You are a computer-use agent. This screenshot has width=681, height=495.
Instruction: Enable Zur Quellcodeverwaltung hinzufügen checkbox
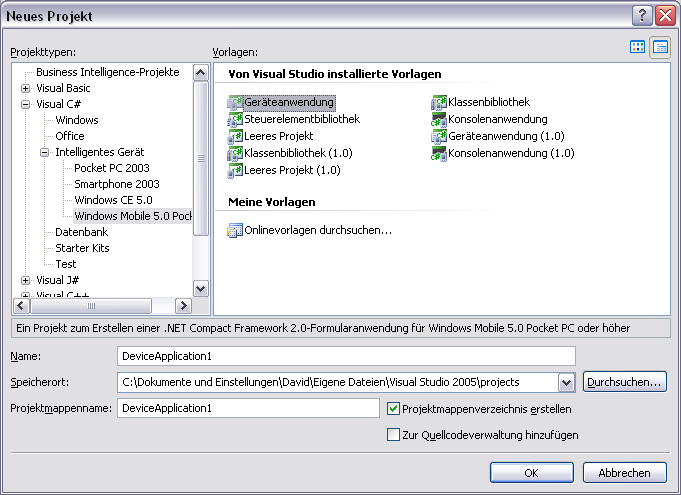point(393,435)
